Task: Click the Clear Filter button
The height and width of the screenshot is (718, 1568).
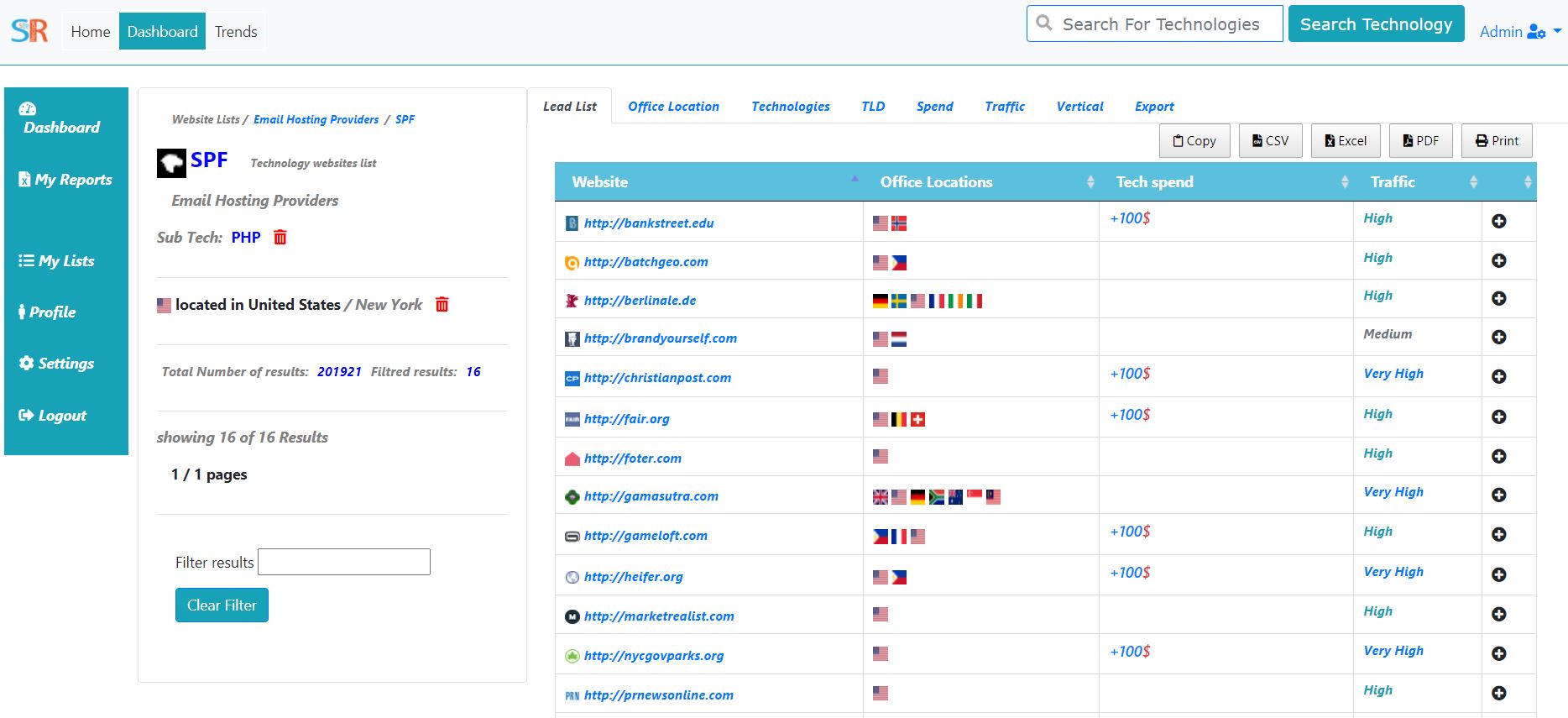Action: point(222,605)
